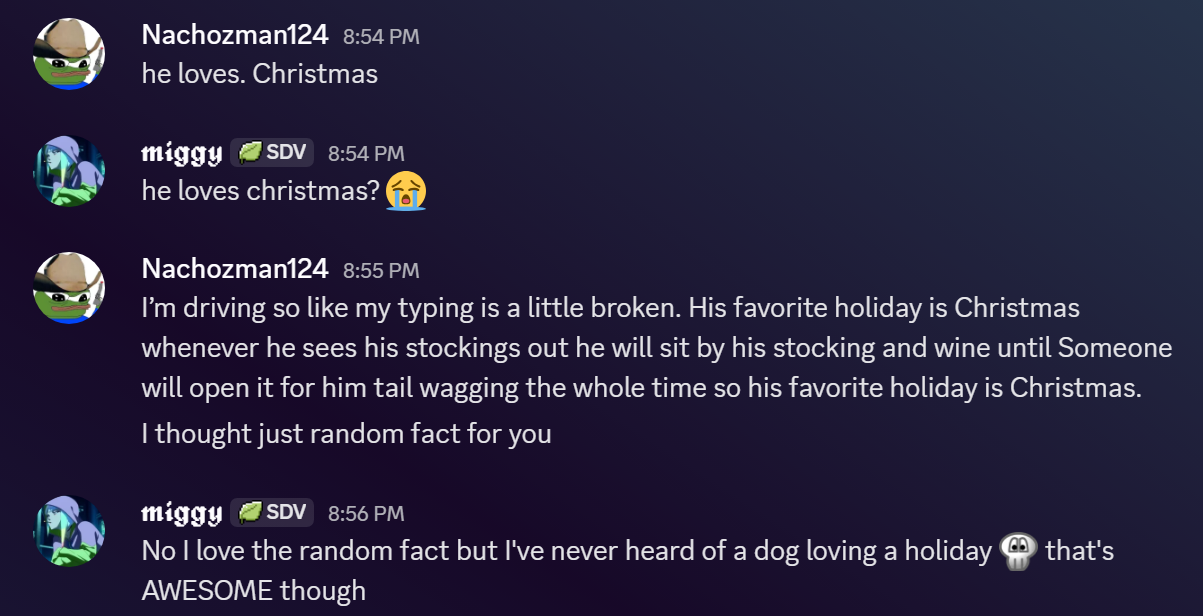Click "I thought just random fact for you"
Viewport: 1203px width, 616px height.
click(x=346, y=435)
